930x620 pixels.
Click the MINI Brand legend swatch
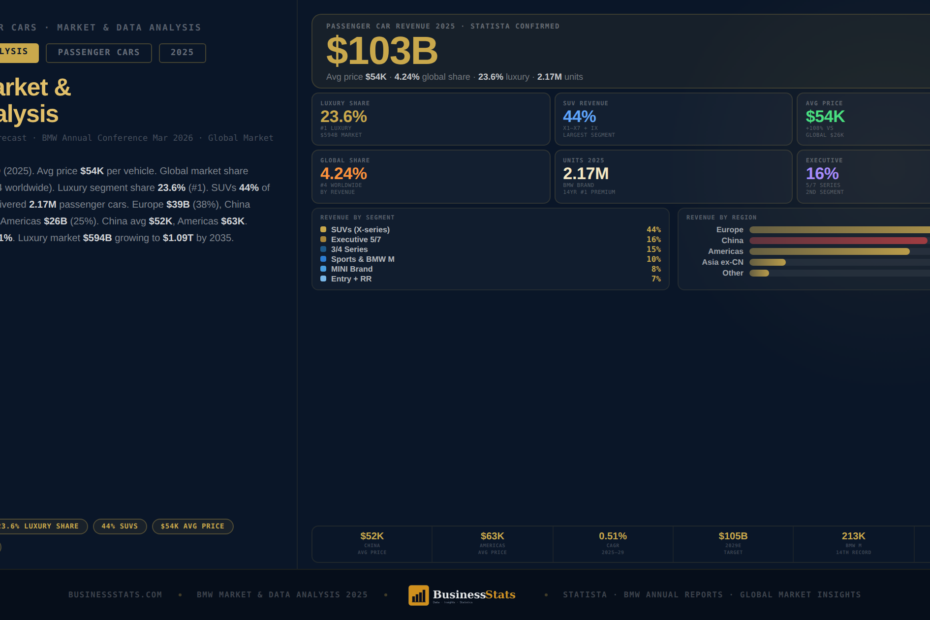coord(323,269)
